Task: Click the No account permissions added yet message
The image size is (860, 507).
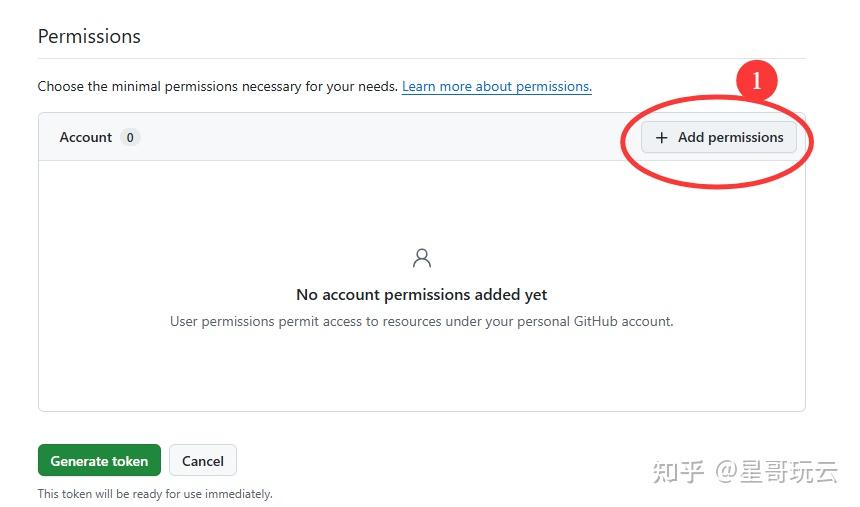Action: tap(421, 295)
